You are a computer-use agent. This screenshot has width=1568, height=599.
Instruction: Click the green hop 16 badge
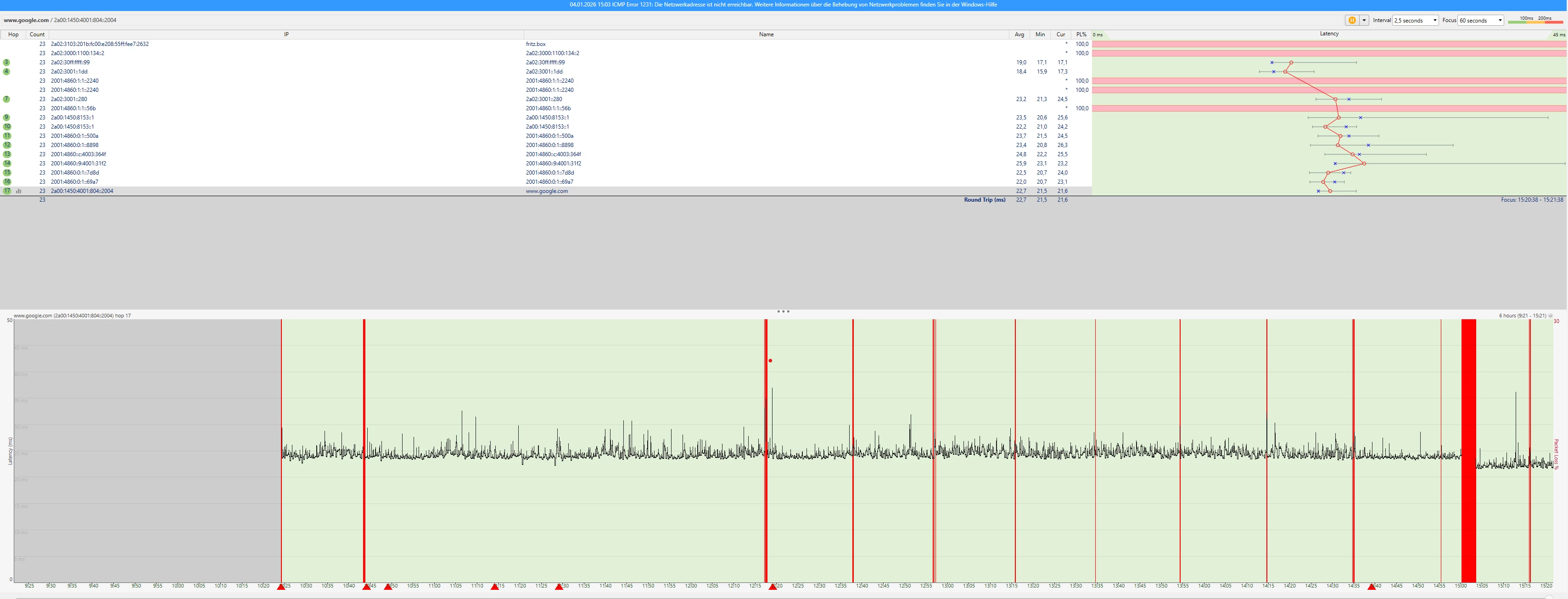(7, 181)
